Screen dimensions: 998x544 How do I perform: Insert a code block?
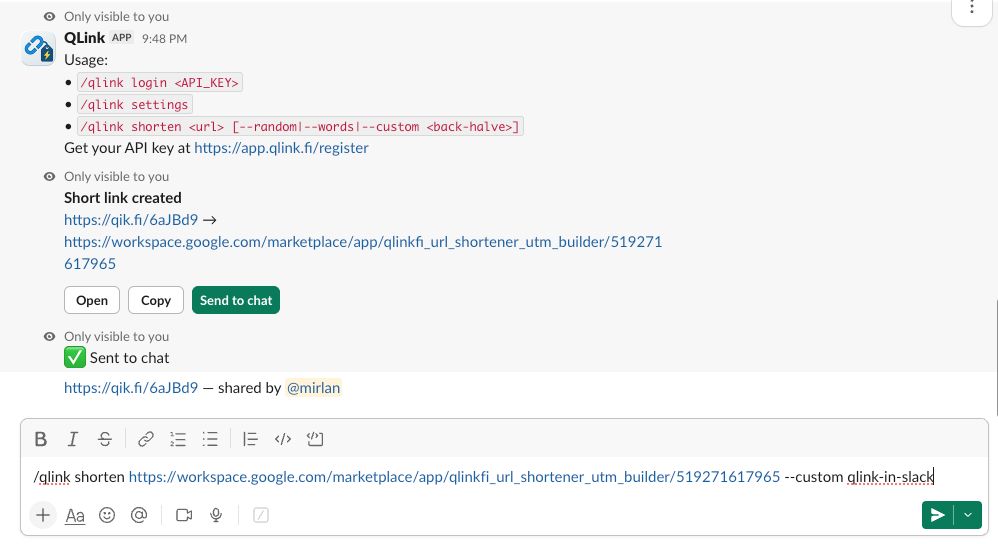pos(315,439)
